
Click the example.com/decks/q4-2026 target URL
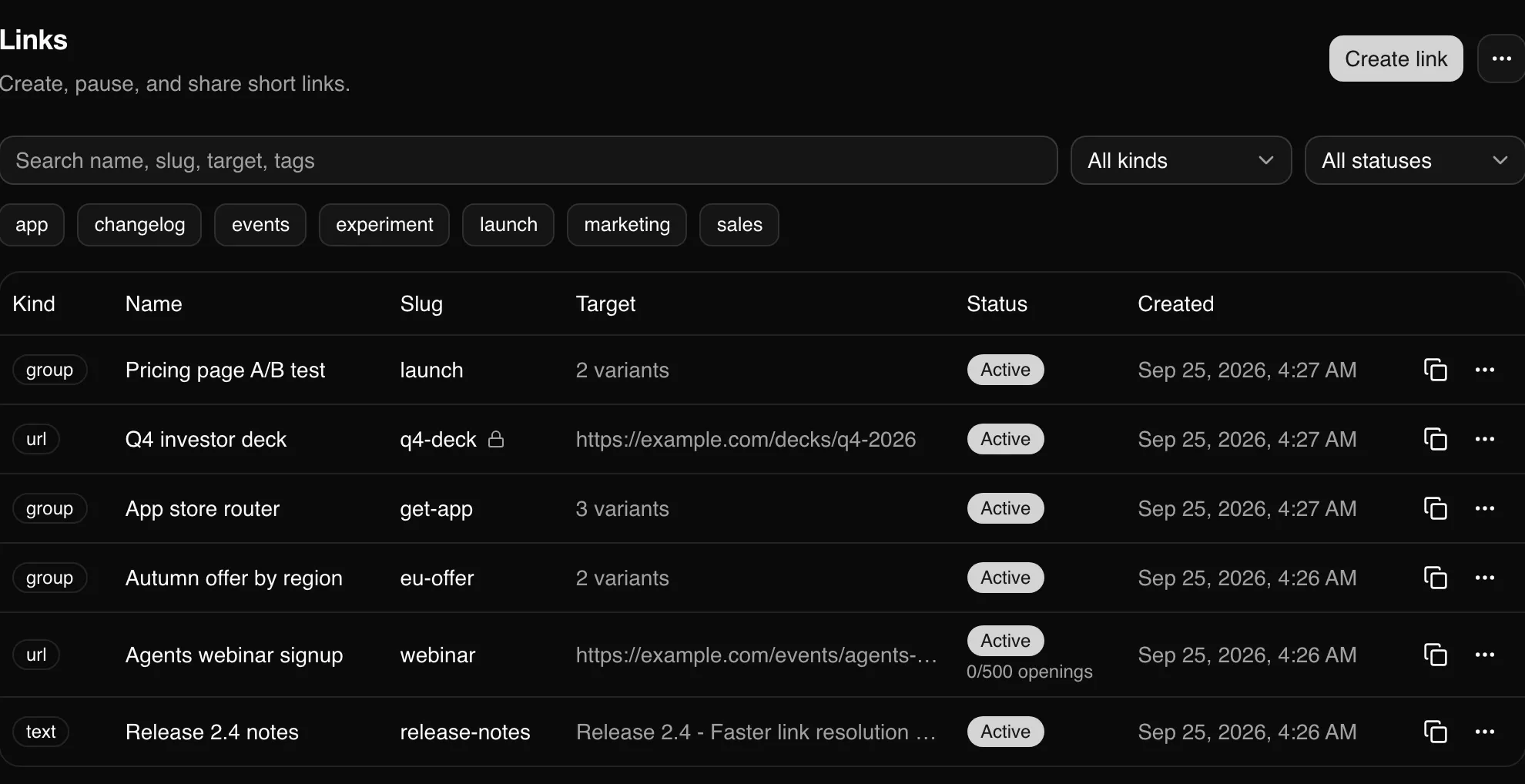tap(746, 440)
